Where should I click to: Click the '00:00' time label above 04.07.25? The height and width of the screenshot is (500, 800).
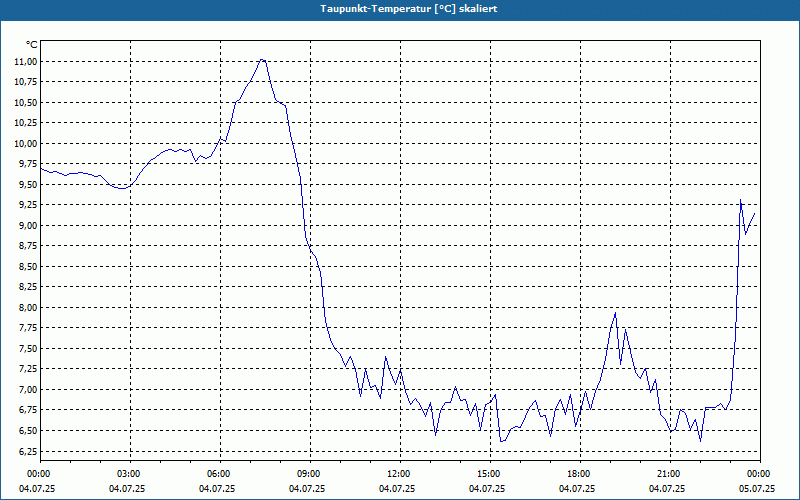[x=37, y=474]
